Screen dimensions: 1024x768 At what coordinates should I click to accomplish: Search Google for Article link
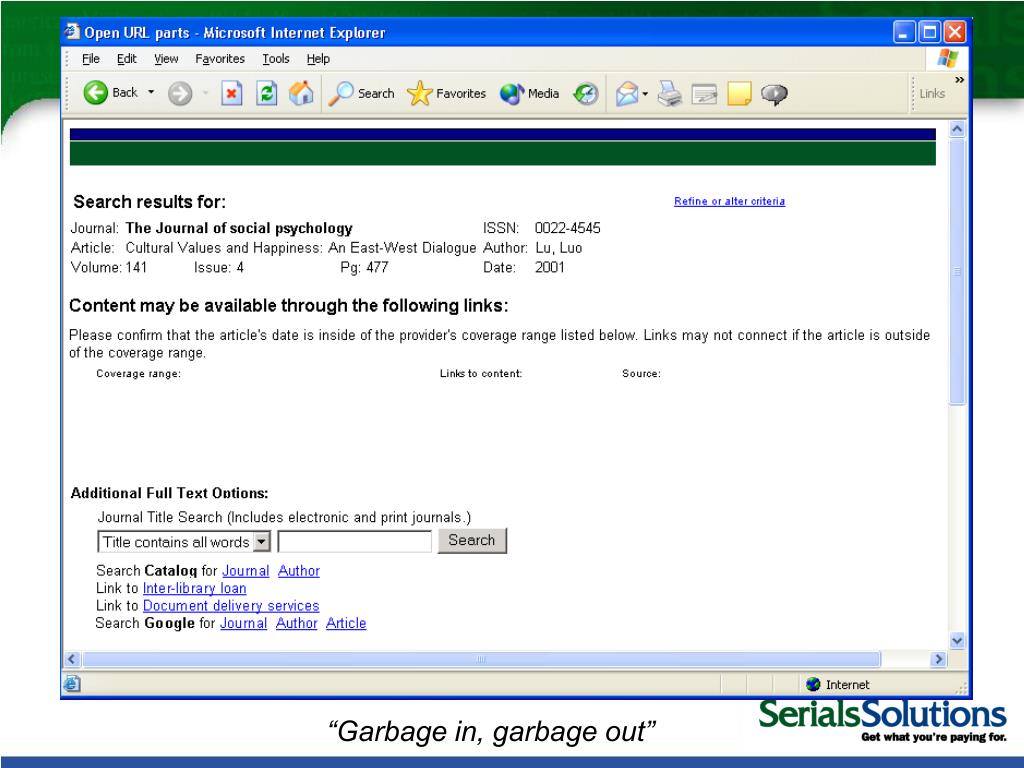pos(346,623)
